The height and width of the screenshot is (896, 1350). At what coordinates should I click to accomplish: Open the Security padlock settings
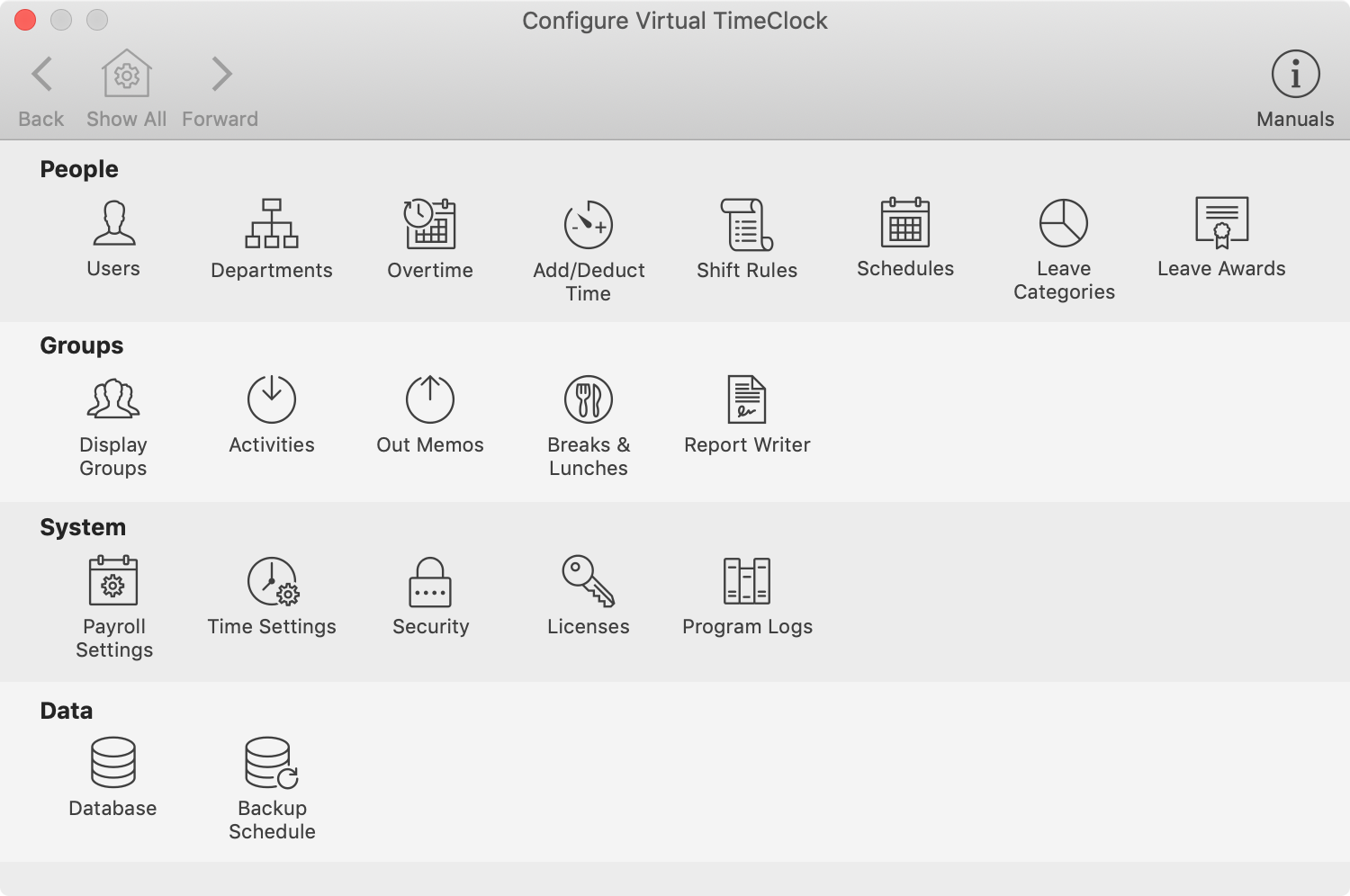pyautogui.click(x=430, y=581)
